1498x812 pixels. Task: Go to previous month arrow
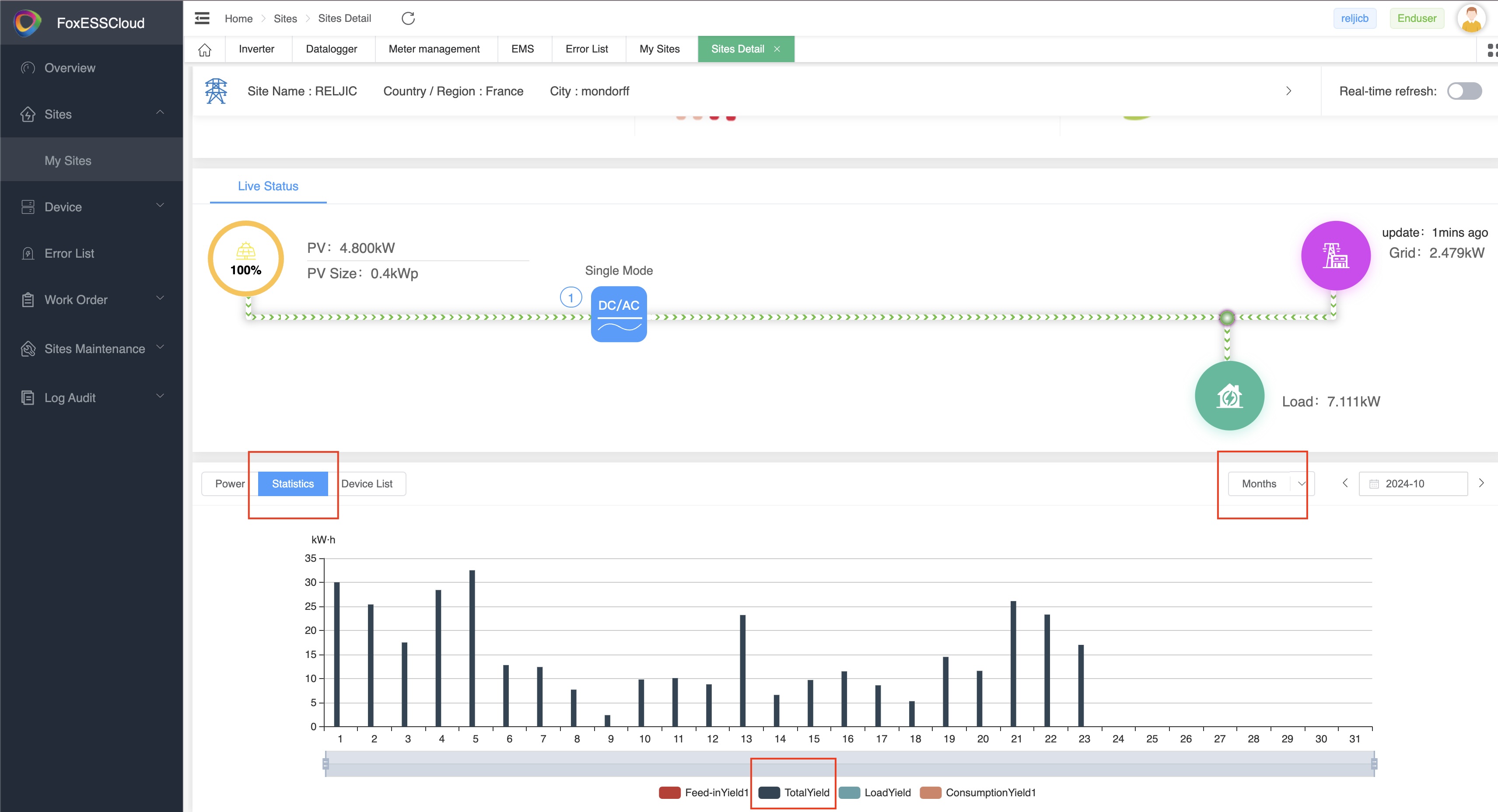[1345, 483]
